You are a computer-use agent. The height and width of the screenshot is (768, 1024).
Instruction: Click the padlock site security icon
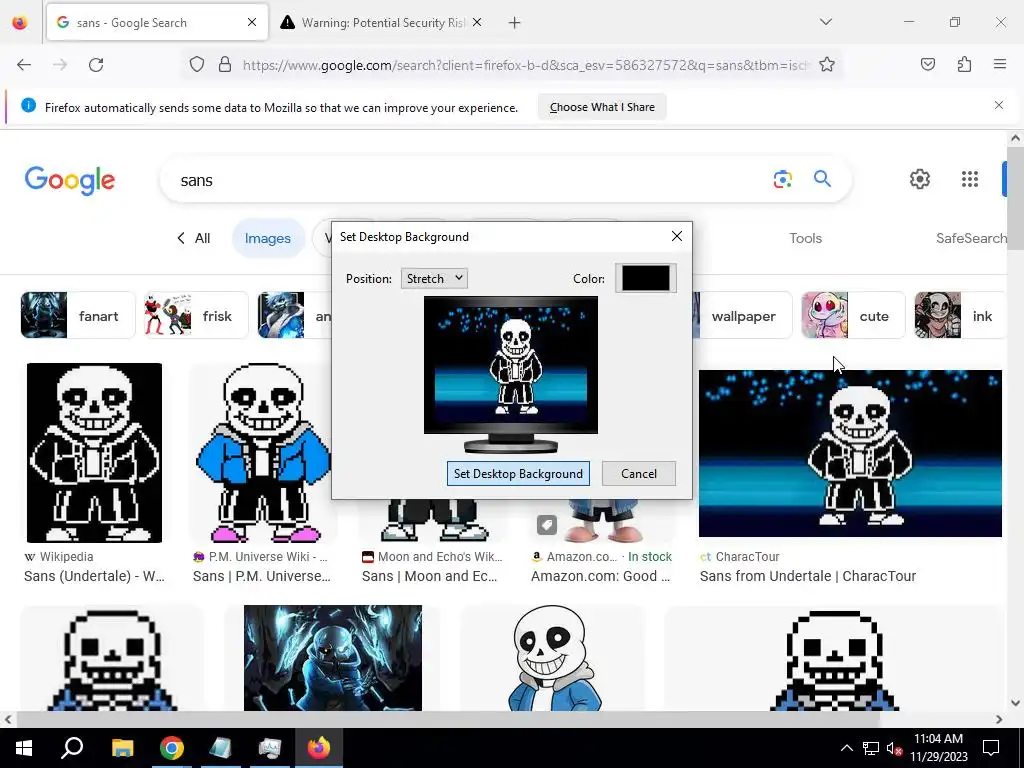[x=225, y=65]
